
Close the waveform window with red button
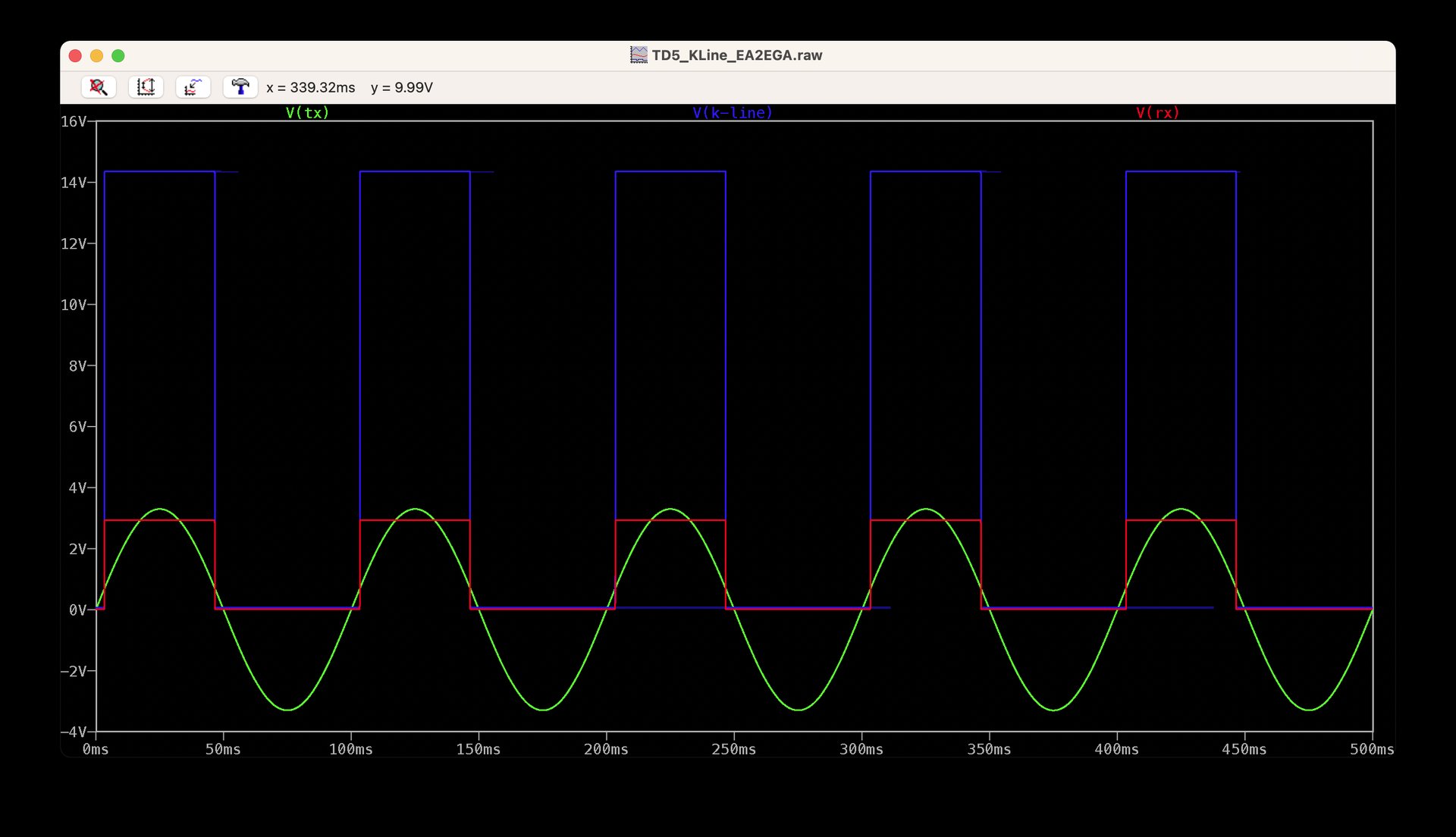pyautogui.click(x=75, y=56)
